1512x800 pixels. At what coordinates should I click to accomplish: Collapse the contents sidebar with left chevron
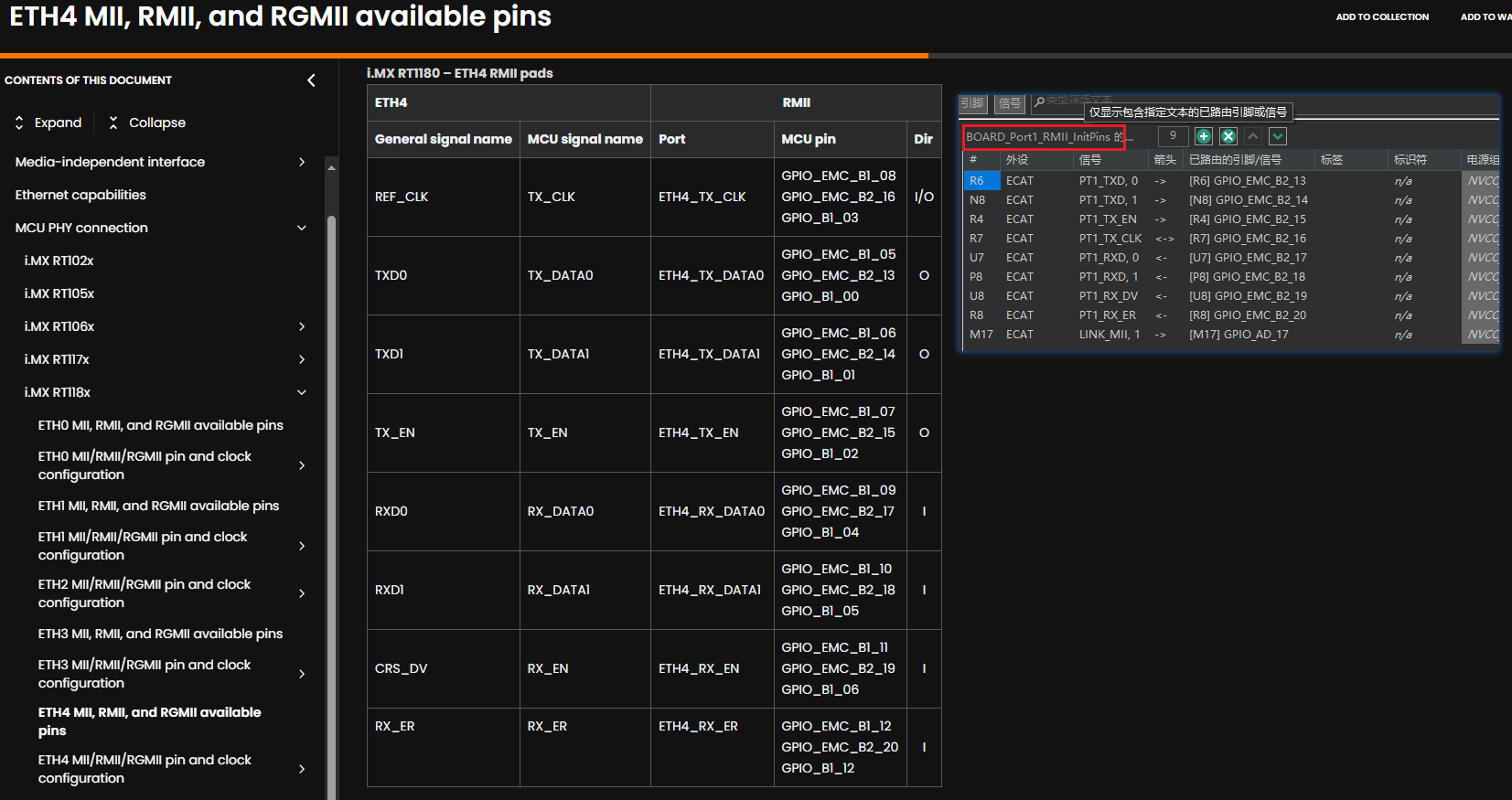[311, 80]
